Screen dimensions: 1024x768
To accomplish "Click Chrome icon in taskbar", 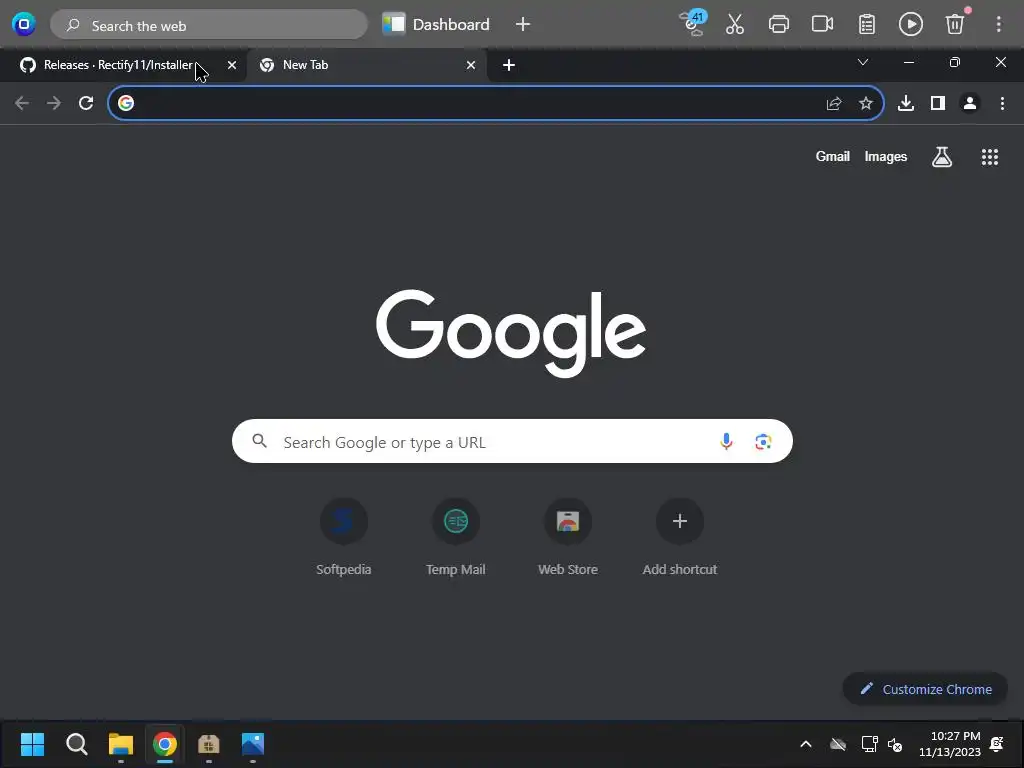I will [x=165, y=744].
